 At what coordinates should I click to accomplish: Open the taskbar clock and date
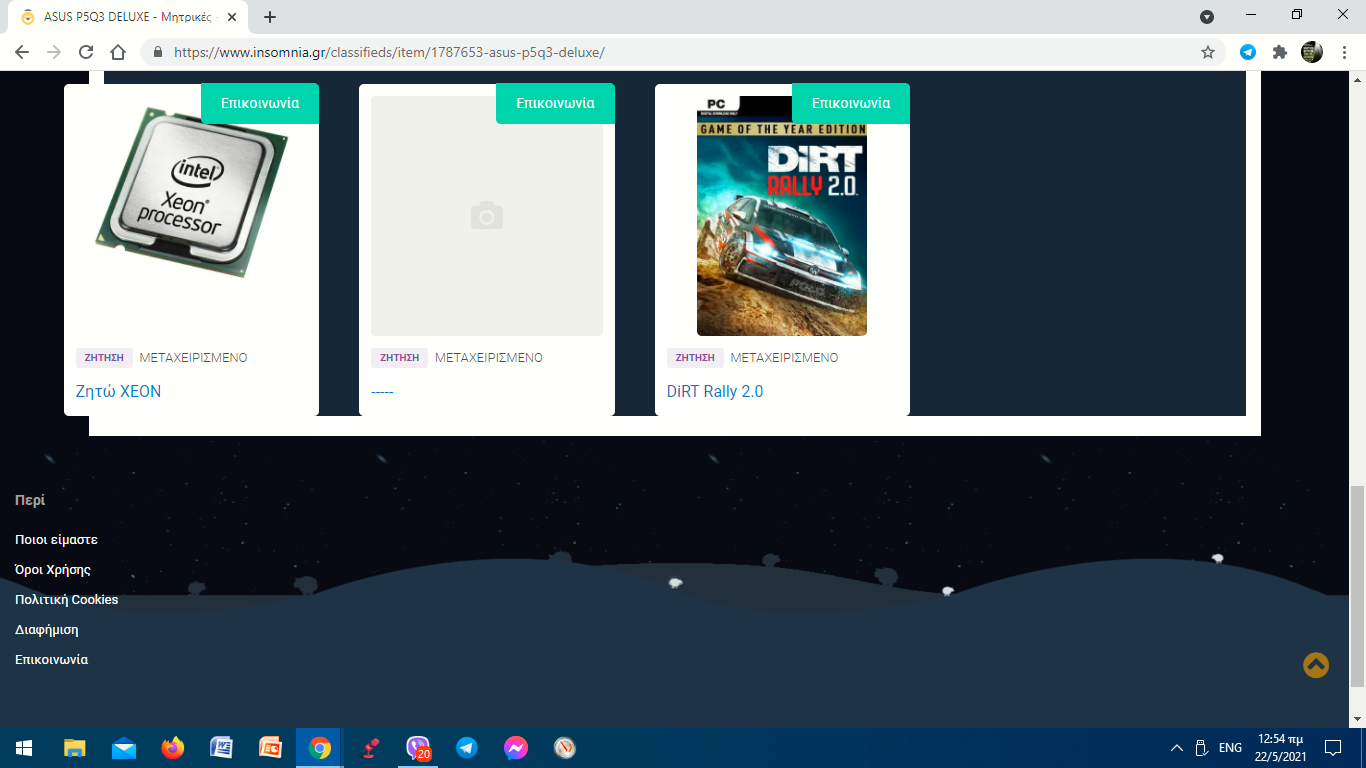[x=1280, y=748]
